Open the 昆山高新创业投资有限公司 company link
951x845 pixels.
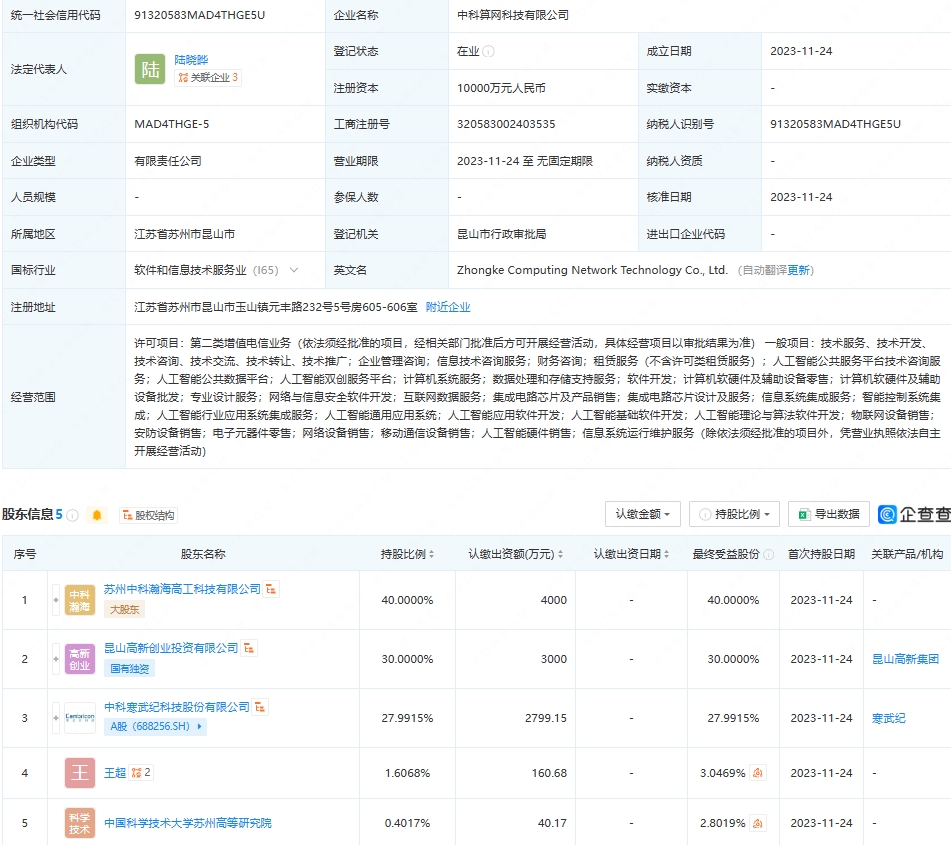(171, 648)
